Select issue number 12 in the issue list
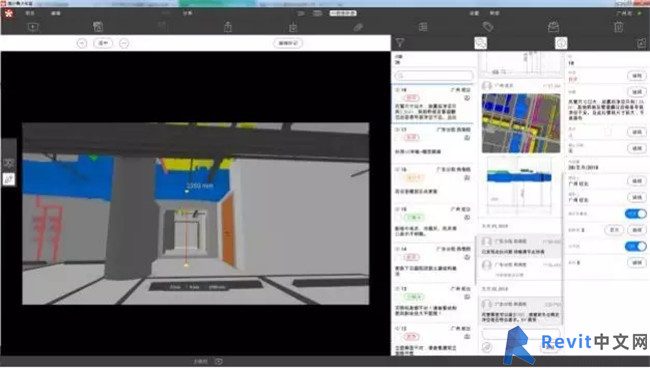Screen dimensions: 650x368 point(434,340)
